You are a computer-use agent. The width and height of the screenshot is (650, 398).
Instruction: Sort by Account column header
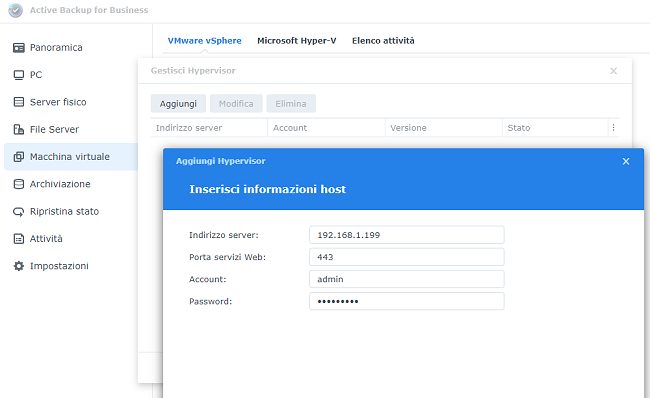coord(326,128)
